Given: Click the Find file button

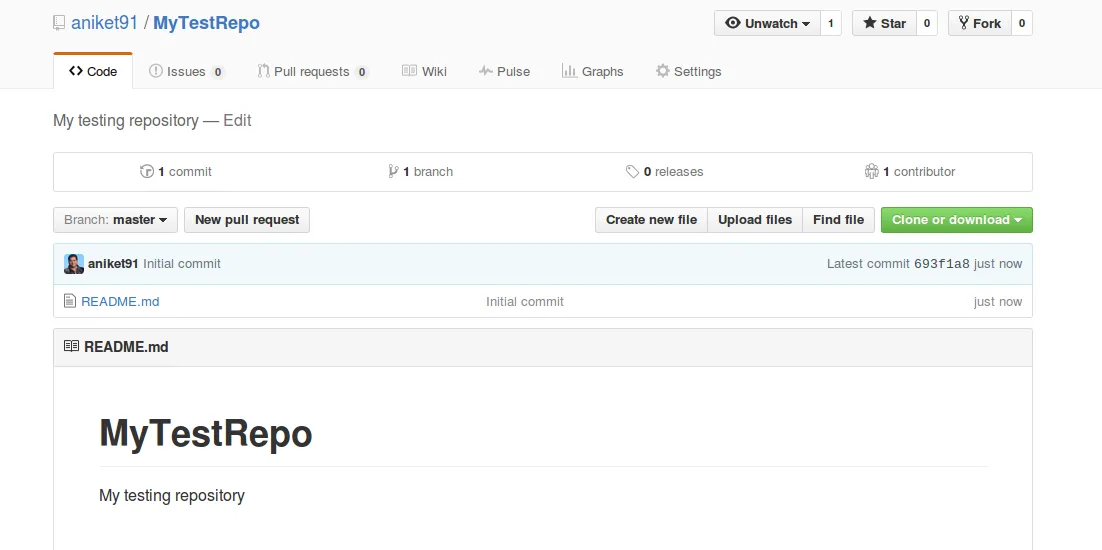Looking at the screenshot, I should pos(838,220).
